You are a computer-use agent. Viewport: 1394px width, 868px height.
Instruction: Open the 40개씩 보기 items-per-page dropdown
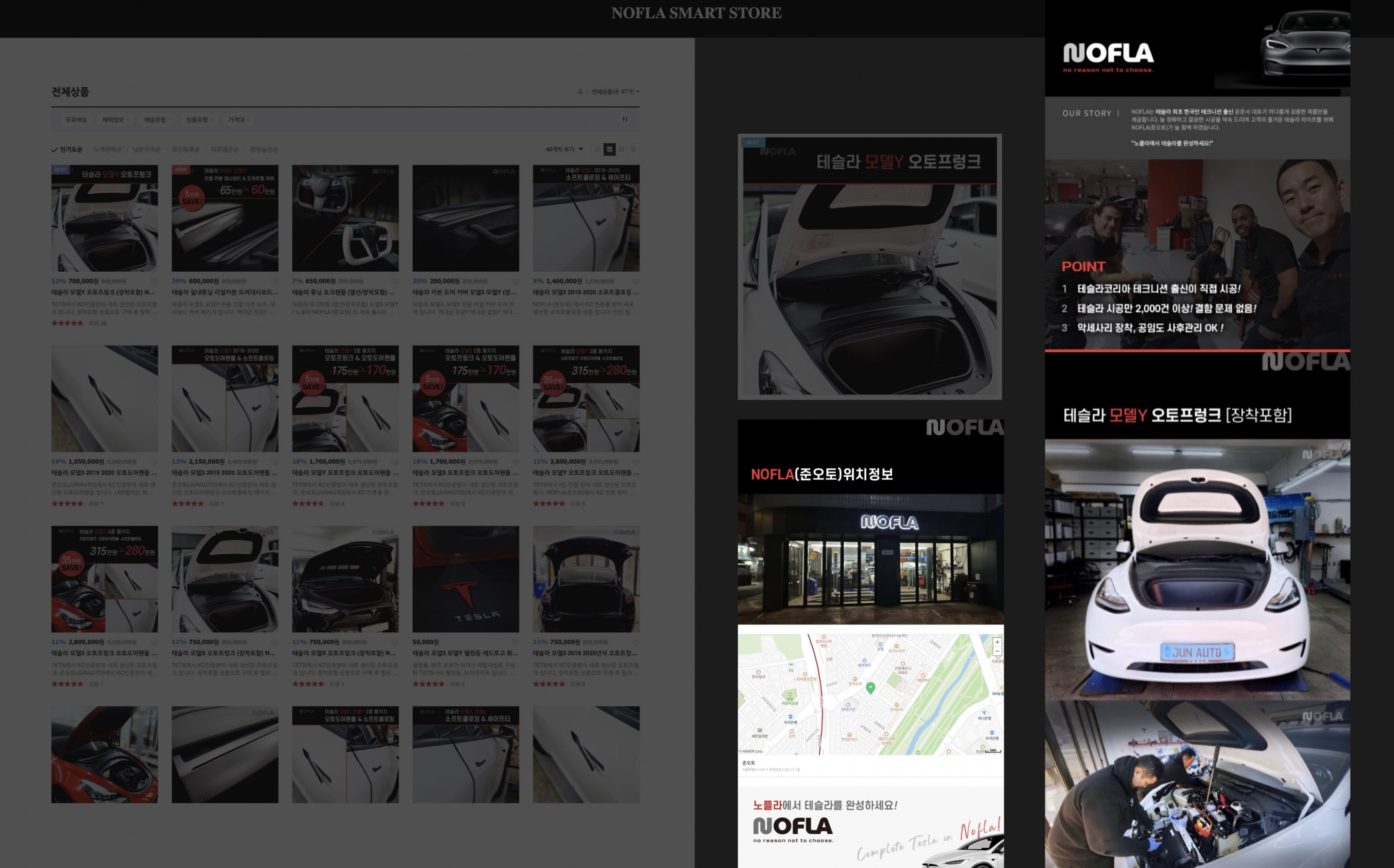coord(564,149)
